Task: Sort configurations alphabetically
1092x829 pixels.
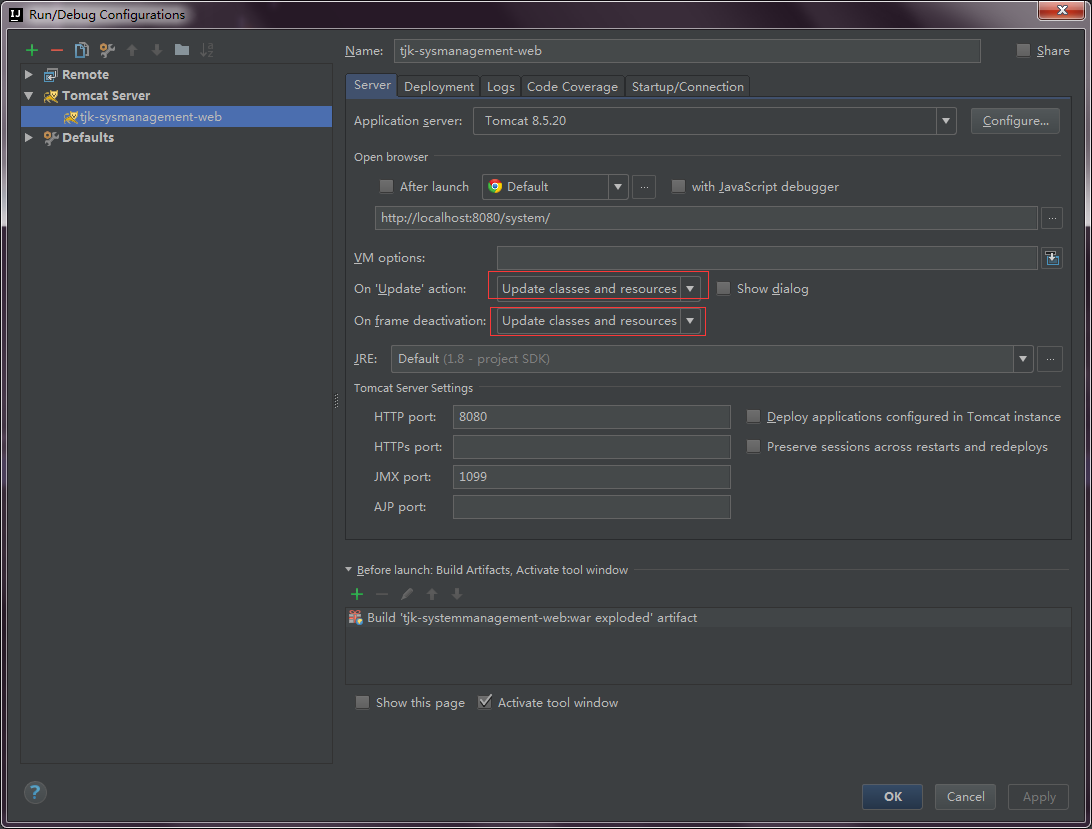Action: point(207,50)
